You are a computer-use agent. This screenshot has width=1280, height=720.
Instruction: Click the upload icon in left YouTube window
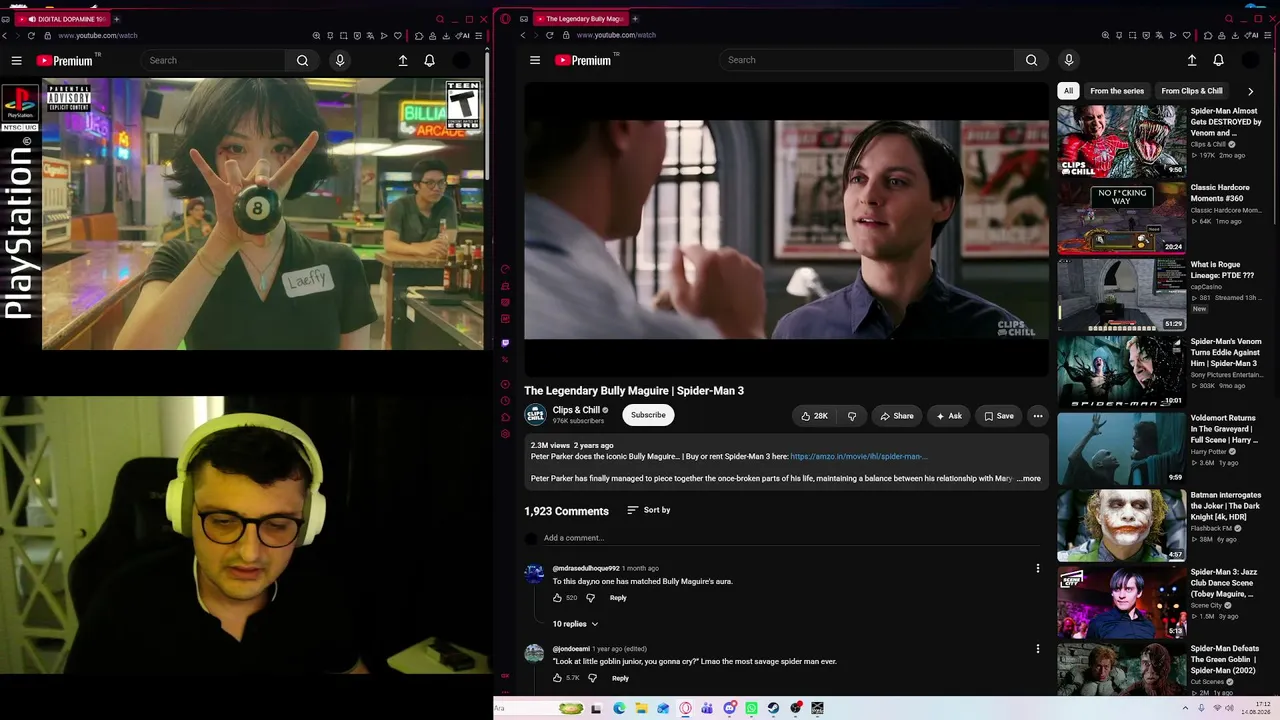tap(403, 61)
